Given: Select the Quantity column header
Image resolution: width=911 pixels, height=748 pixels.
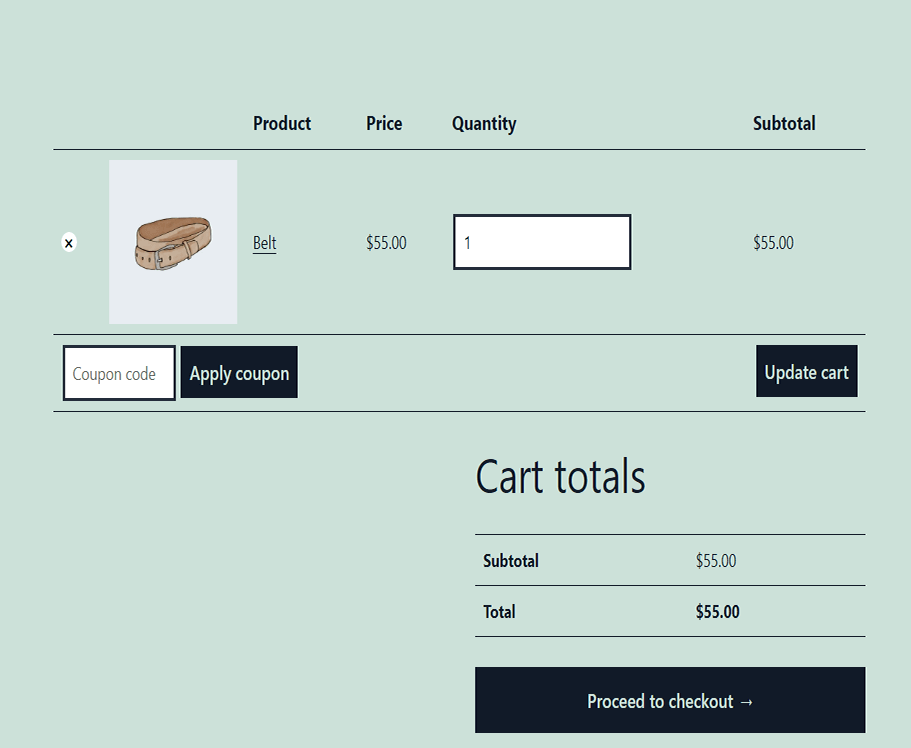Looking at the screenshot, I should (484, 123).
